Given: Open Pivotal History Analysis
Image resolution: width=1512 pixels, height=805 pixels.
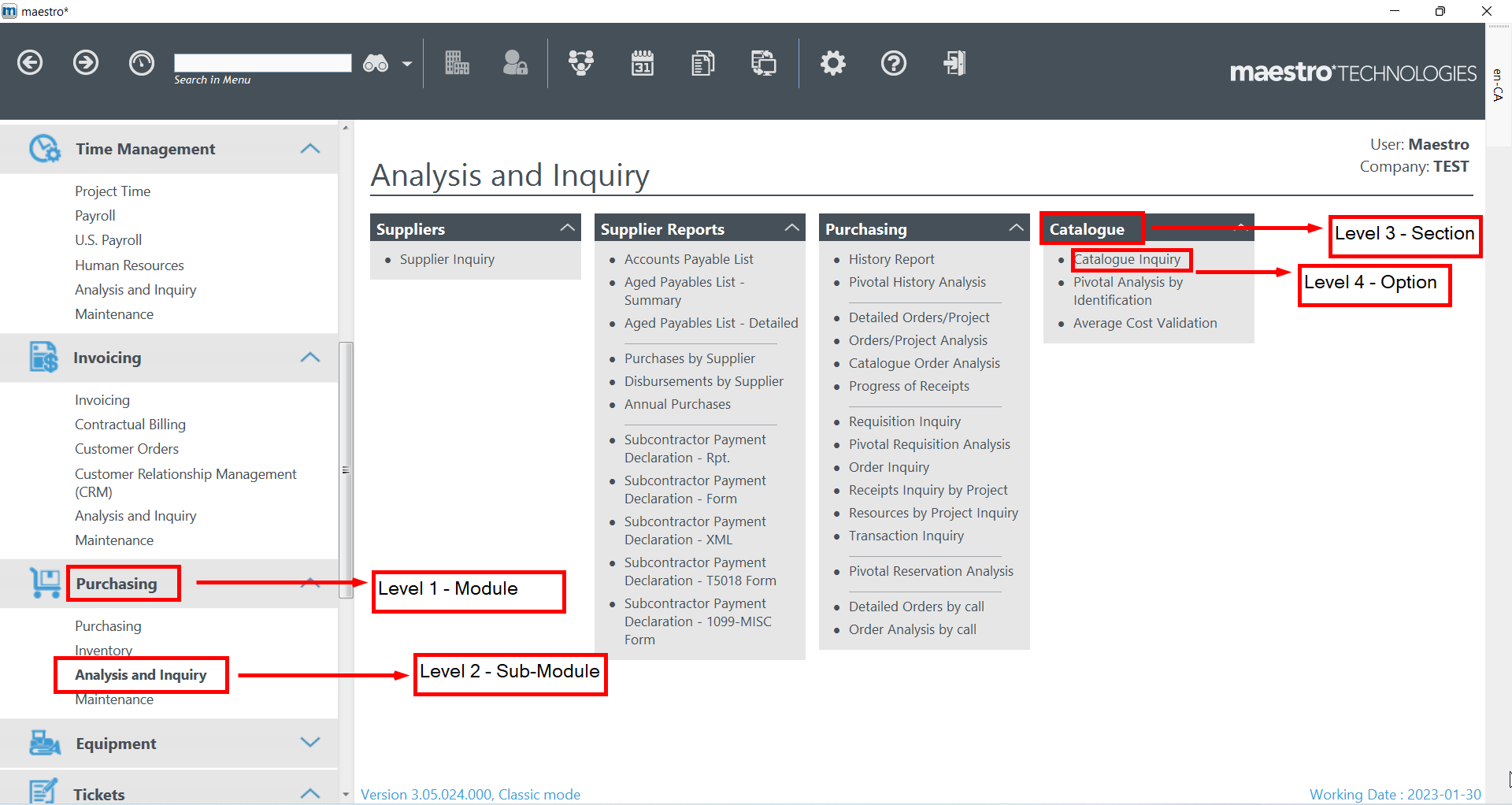Looking at the screenshot, I should click(917, 282).
